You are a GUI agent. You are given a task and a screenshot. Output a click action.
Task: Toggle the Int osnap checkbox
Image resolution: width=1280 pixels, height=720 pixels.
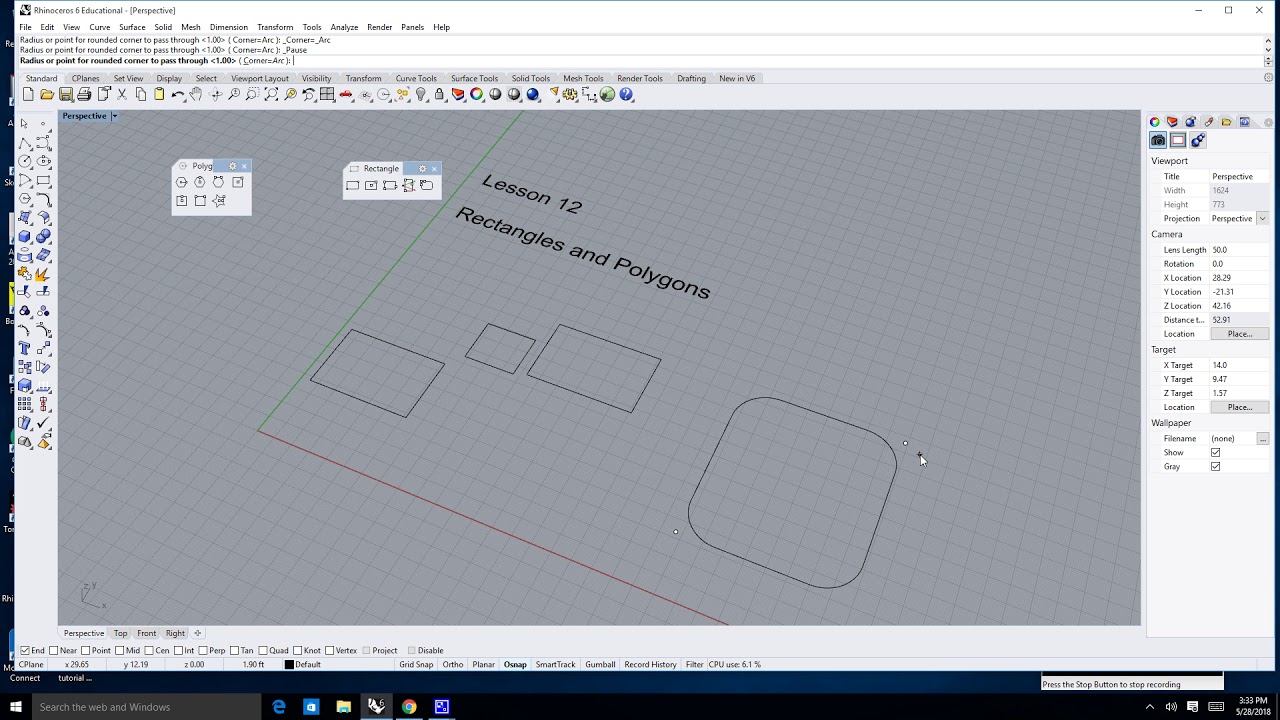[178, 651]
